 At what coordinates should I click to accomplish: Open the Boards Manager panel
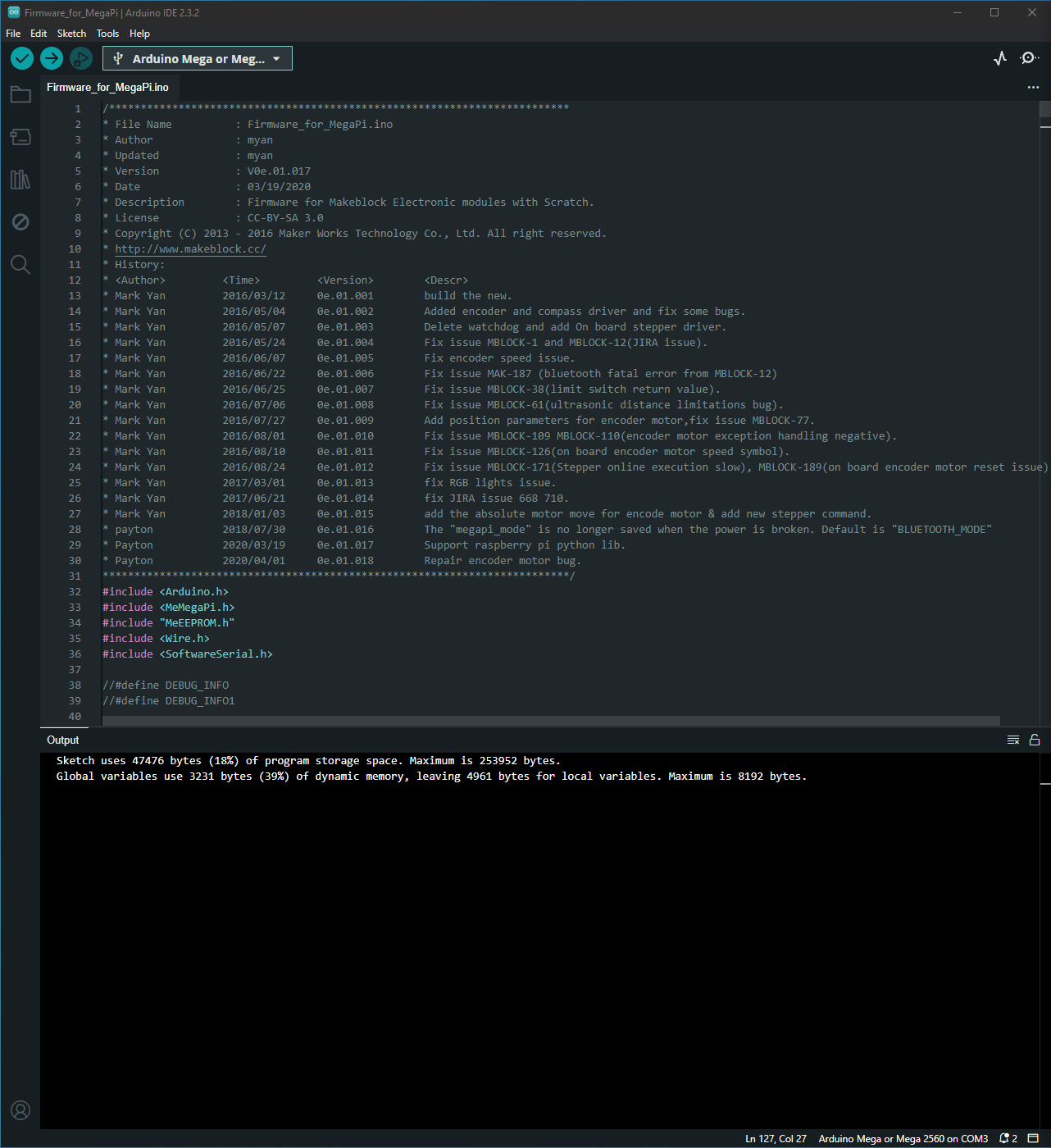click(x=20, y=137)
